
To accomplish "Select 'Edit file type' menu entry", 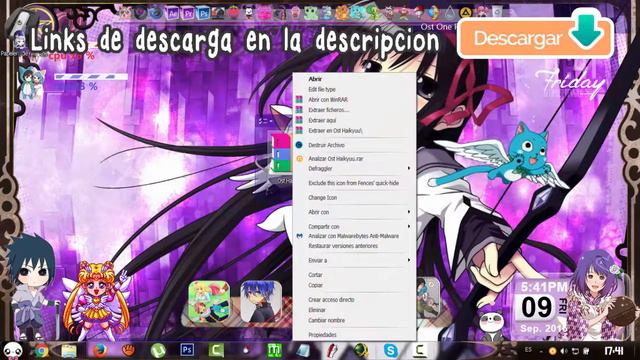I will (x=354, y=89).
